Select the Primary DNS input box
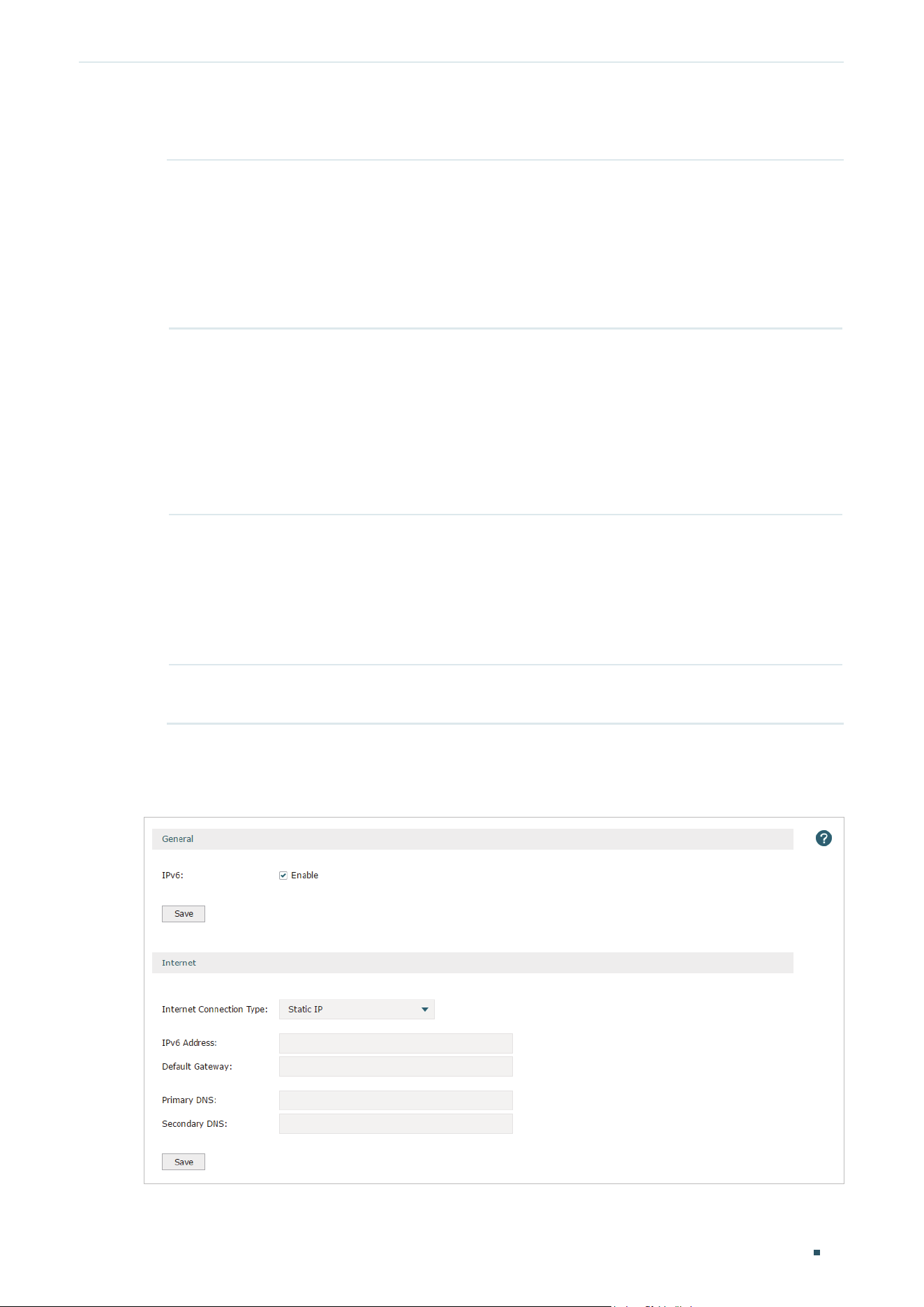Image resolution: width=924 pixels, height=1307 pixels. (396, 1100)
